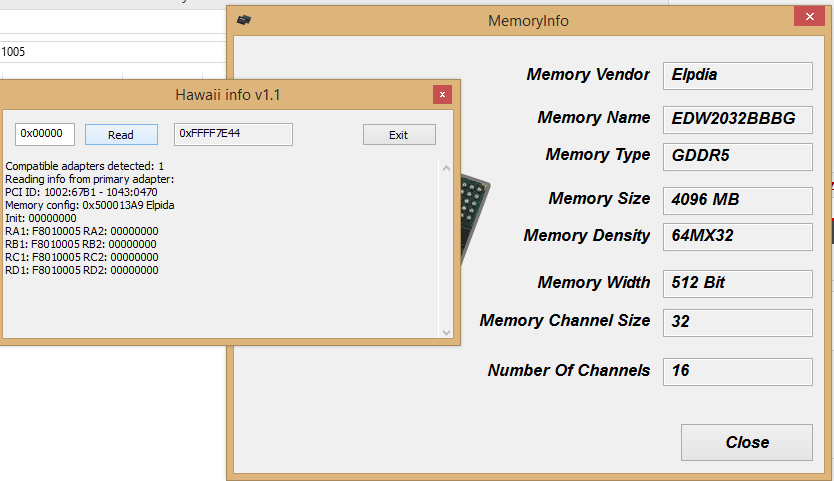The height and width of the screenshot is (481, 834).
Task: Click the 'Init: 00000000' line
Action: click(41, 218)
